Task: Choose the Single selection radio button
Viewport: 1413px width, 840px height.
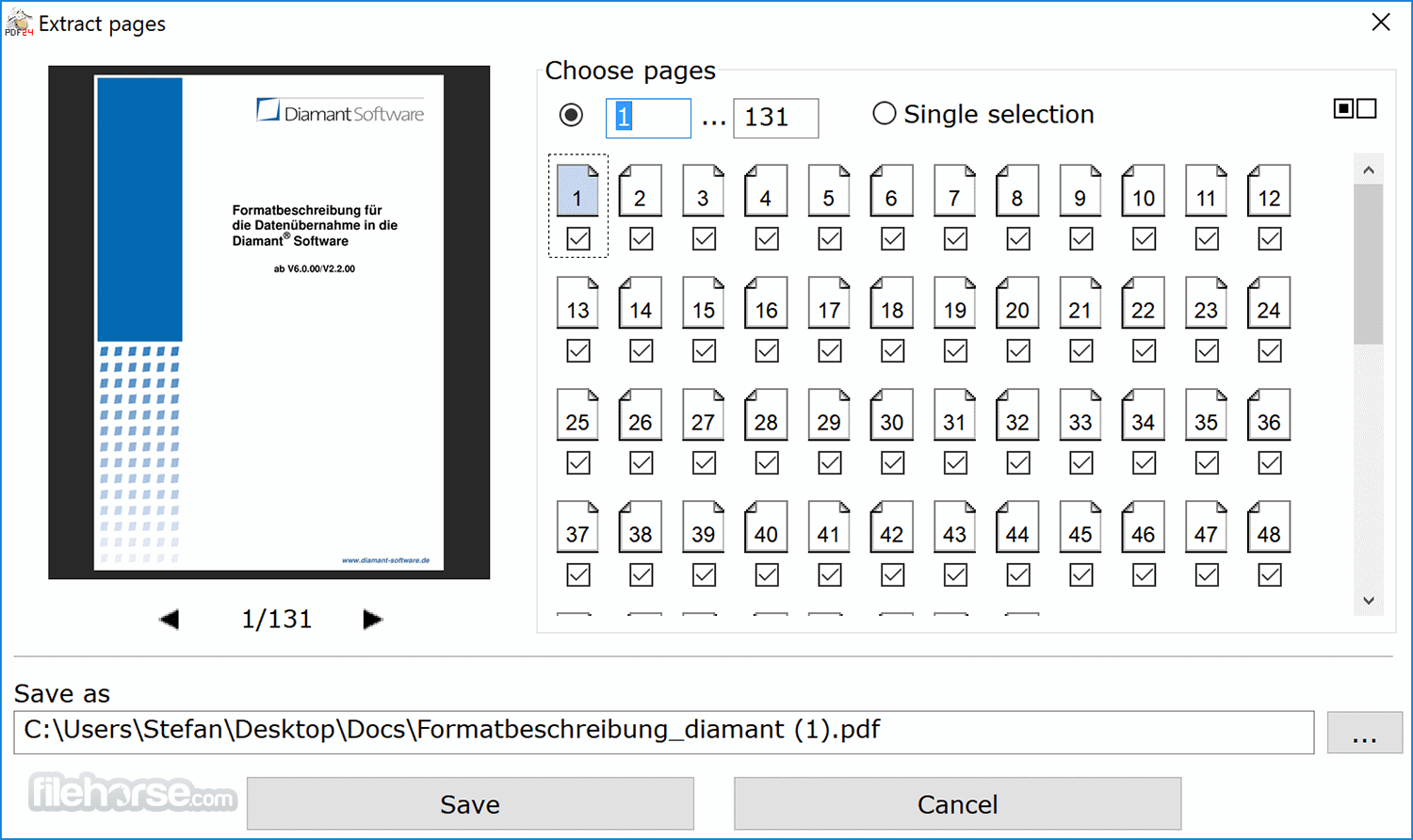Action: (884, 114)
